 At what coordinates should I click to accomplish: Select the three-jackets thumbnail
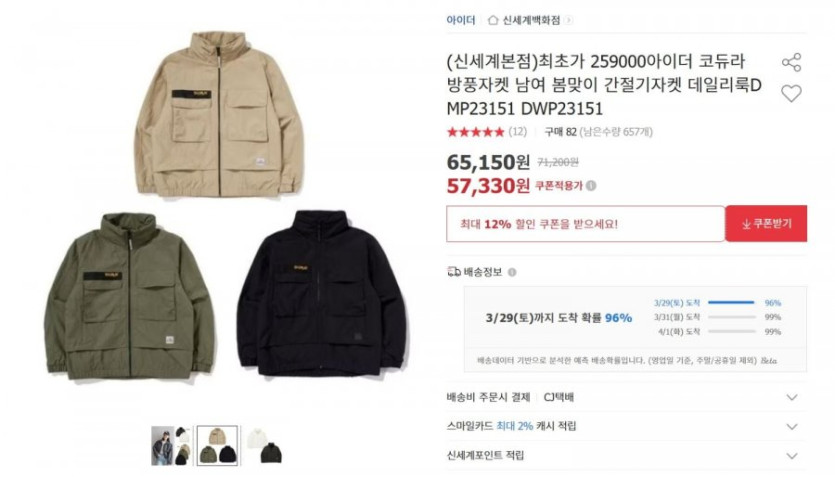[217, 446]
